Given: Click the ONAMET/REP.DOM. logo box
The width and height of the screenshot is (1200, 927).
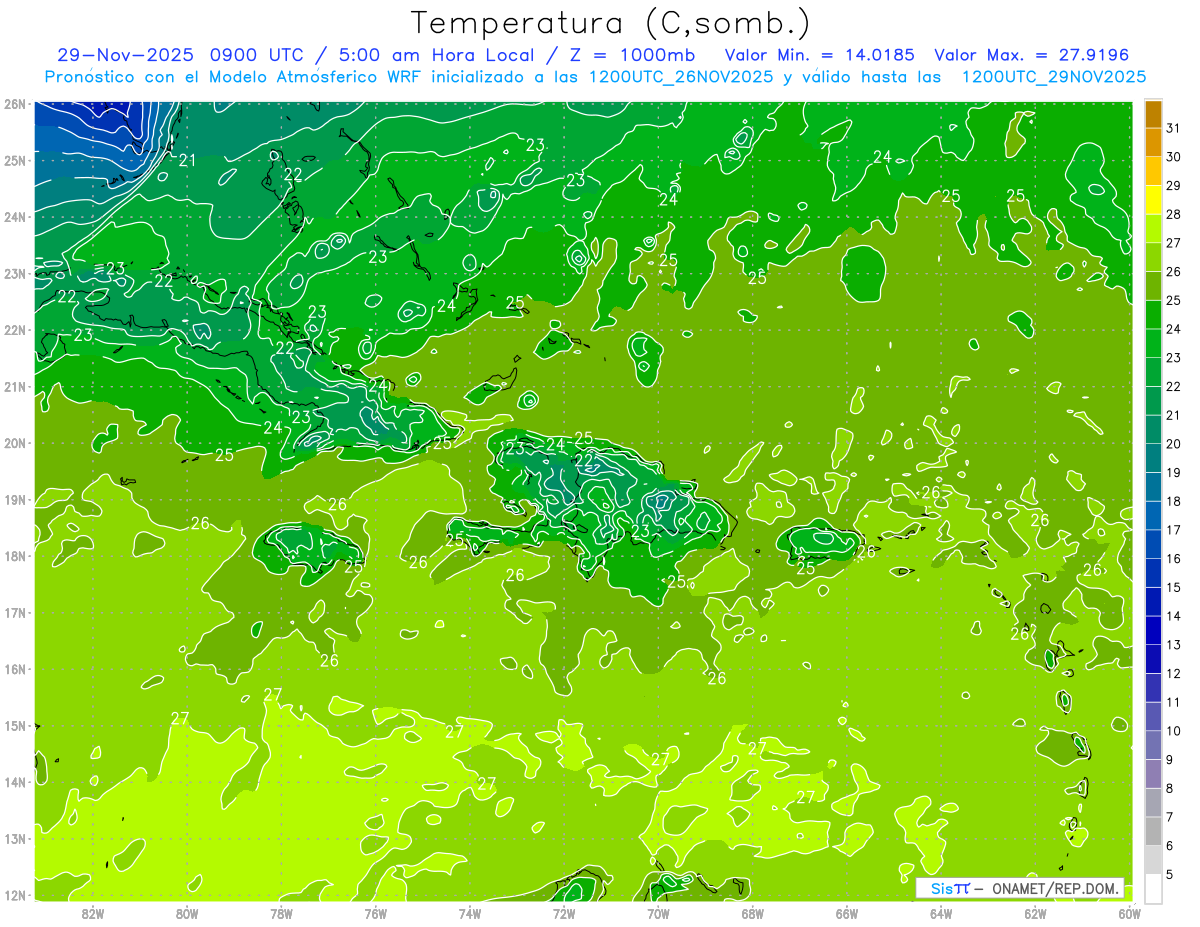Looking at the screenshot, I should pos(1020,888).
